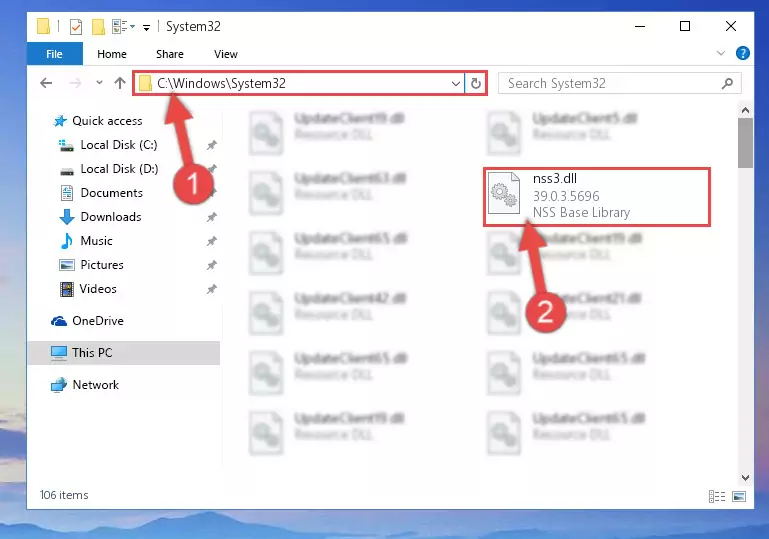Select the nss3.dll file name
The image size is (769, 539).
(555, 179)
